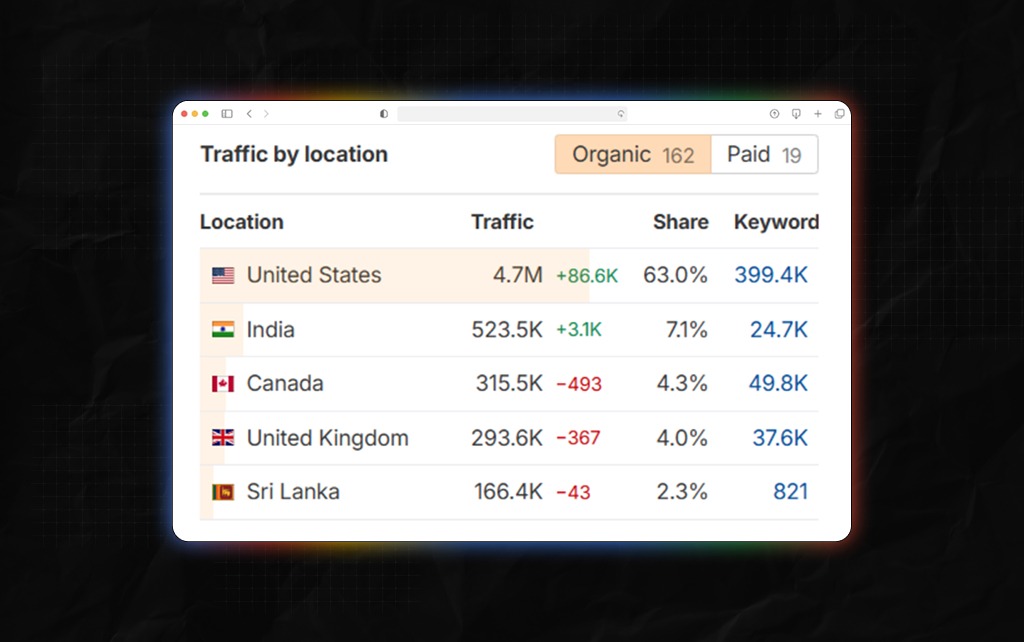Click the 166.4K traffic value

(508, 492)
